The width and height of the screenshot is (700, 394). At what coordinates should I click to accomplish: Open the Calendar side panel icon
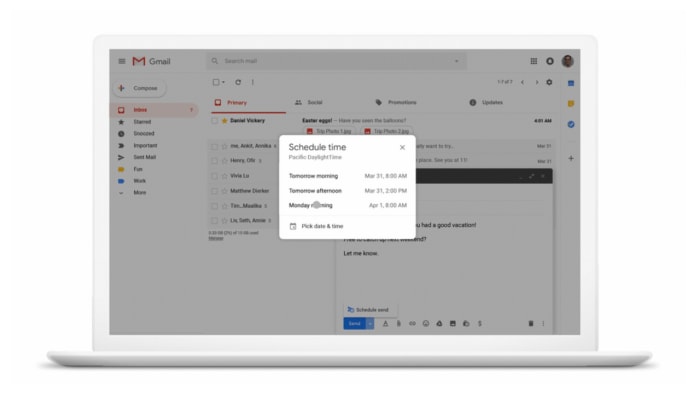click(x=571, y=83)
